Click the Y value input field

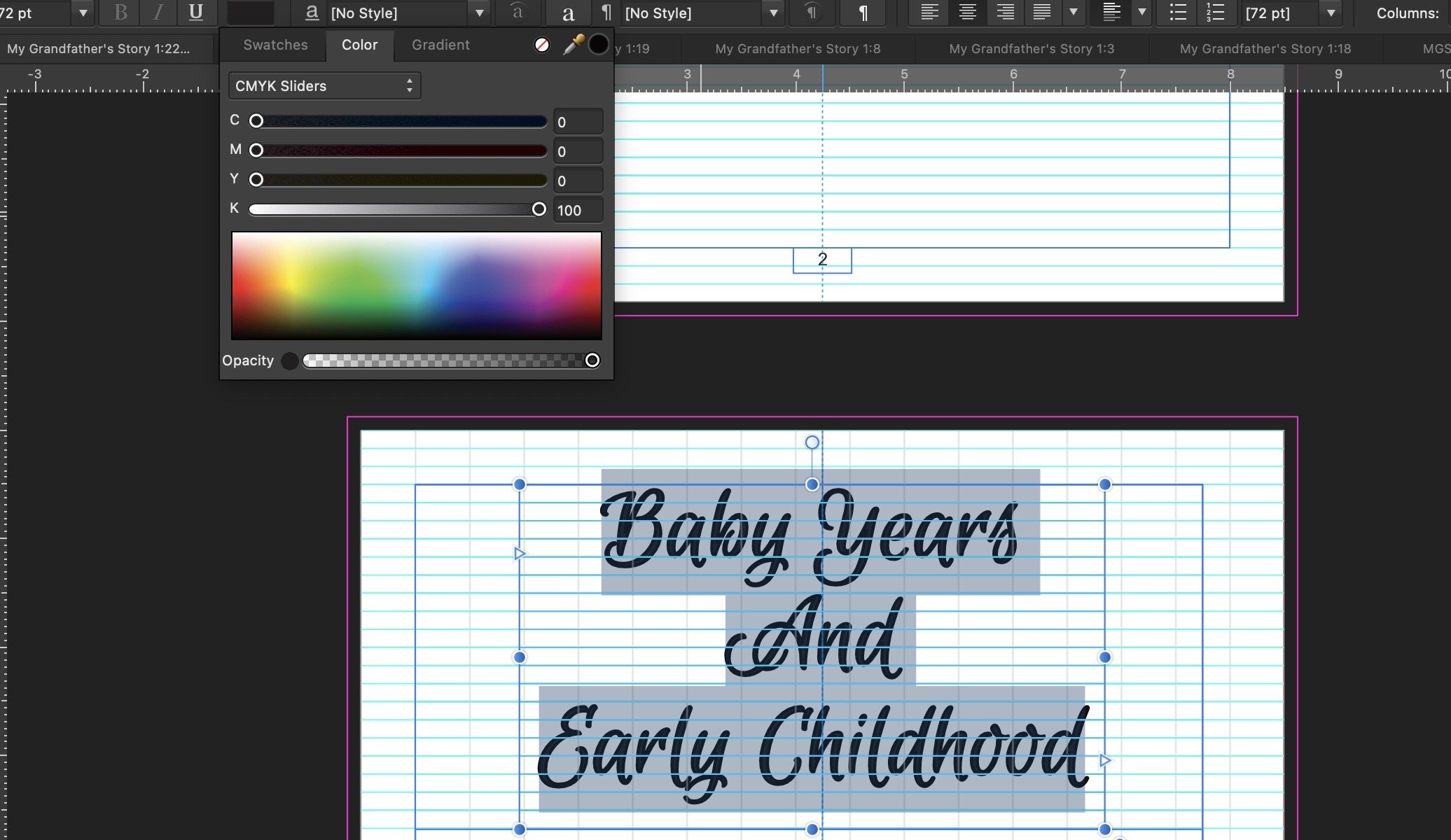[x=578, y=181]
